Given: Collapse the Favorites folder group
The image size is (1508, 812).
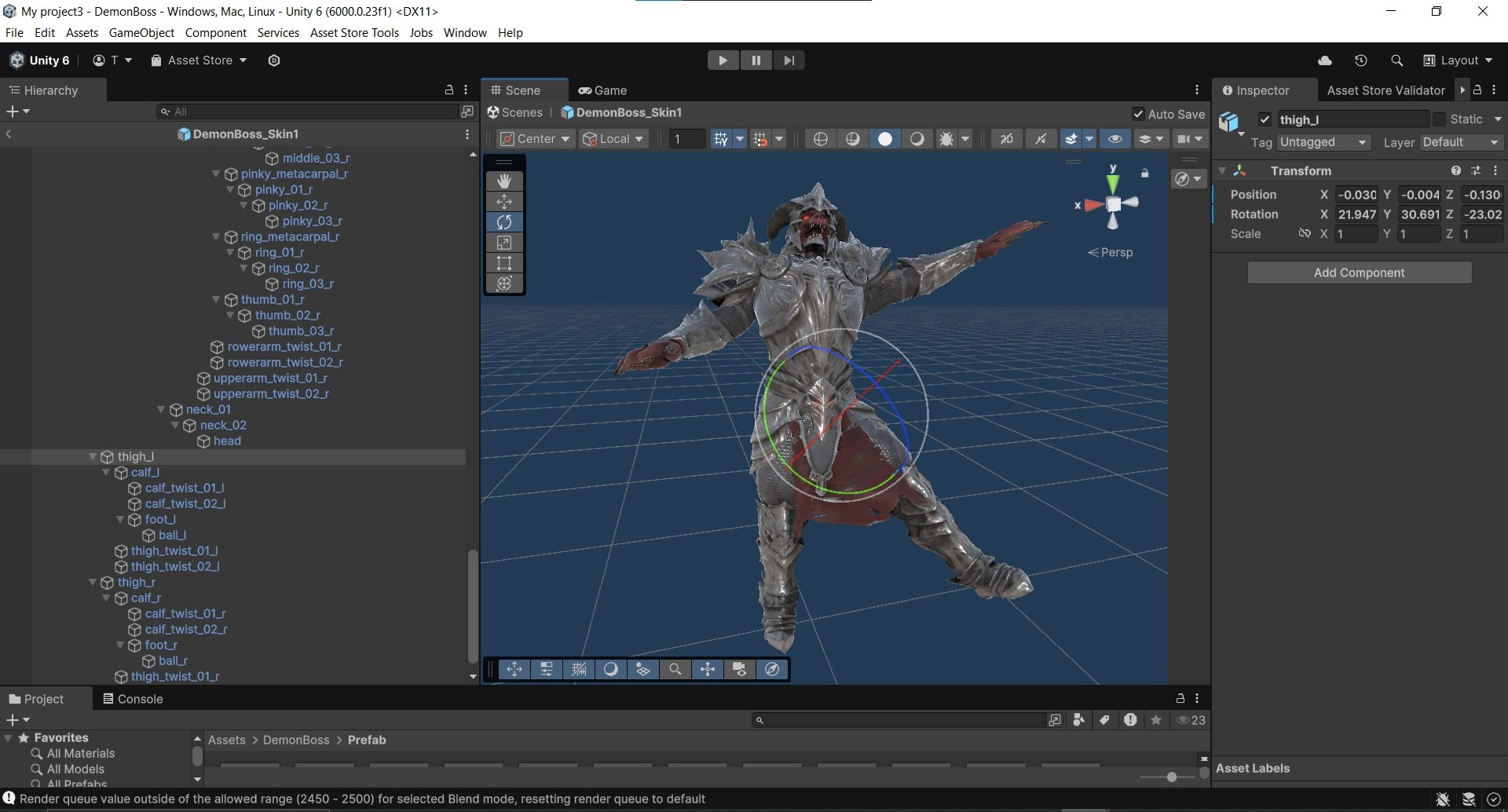Looking at the screenshot, I should 9,738.
